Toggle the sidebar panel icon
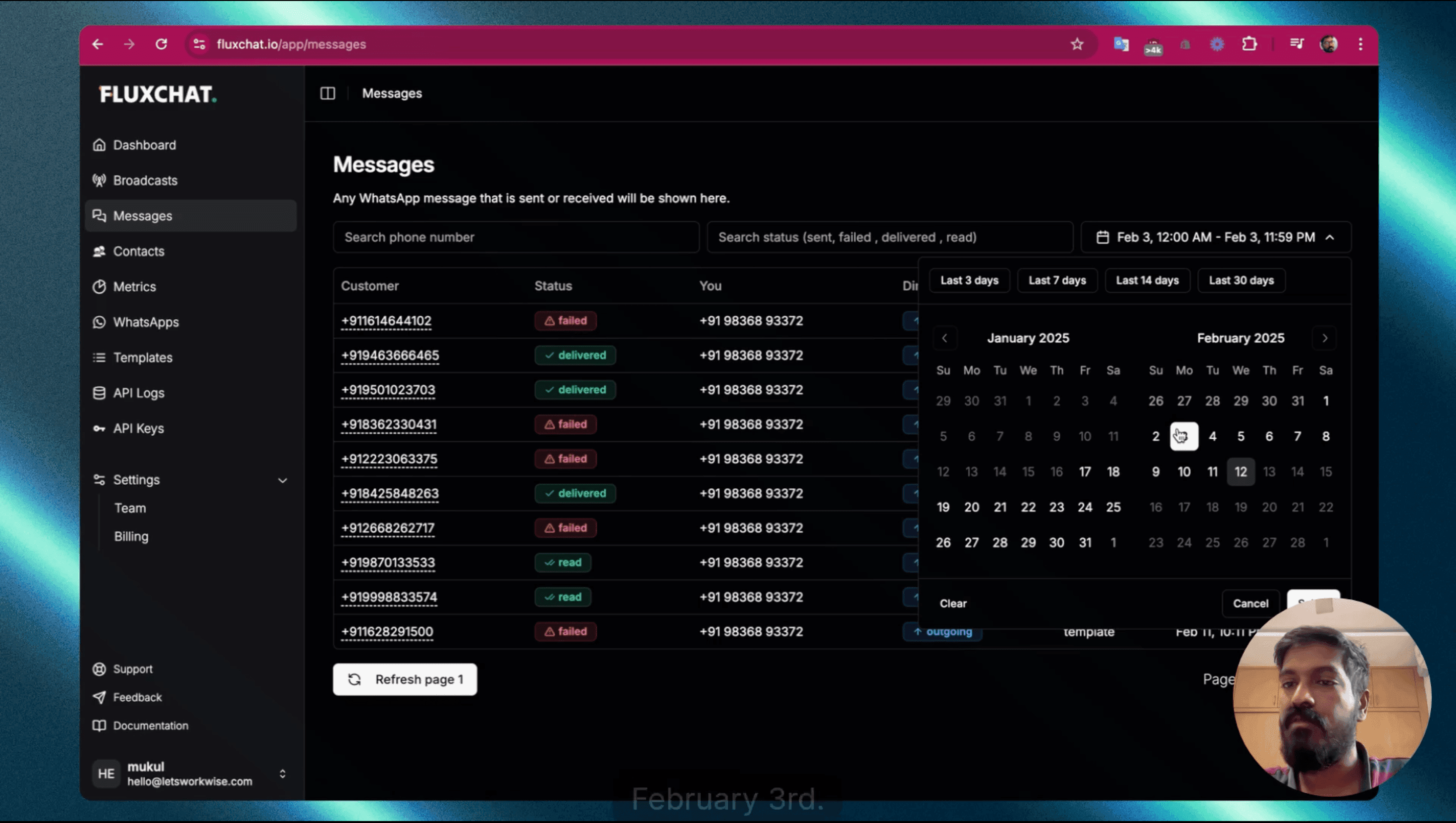The height and width of the screenshot is (823, 1456). pyautogui.click(x=328, y=93)
